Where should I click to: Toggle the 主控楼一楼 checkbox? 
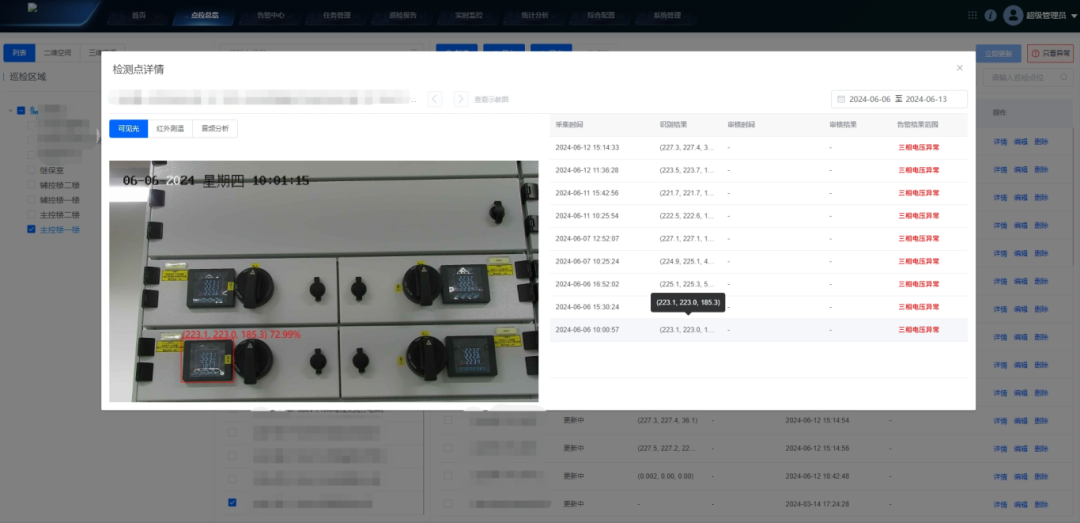coord(31,229)
